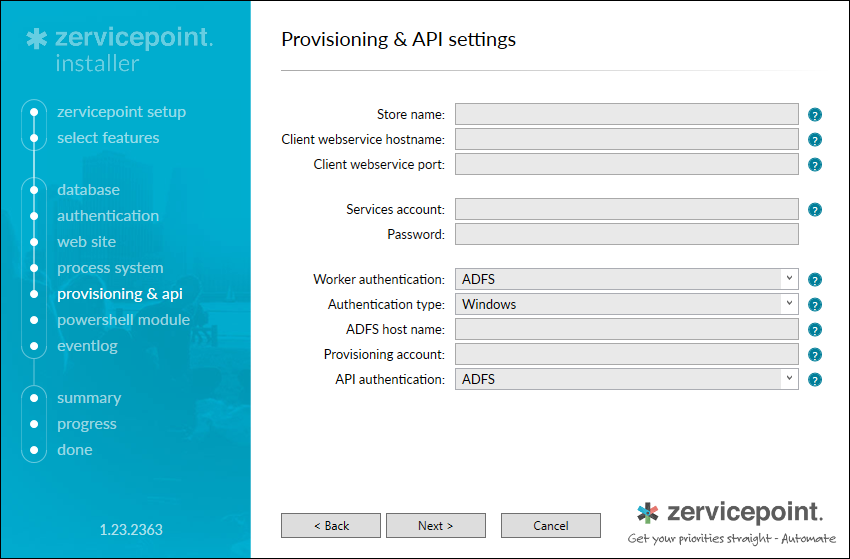Image resolution: width=850 pixels, height=559 pixels.
Task: Go to the database step in sidebar
Action: 88,190
